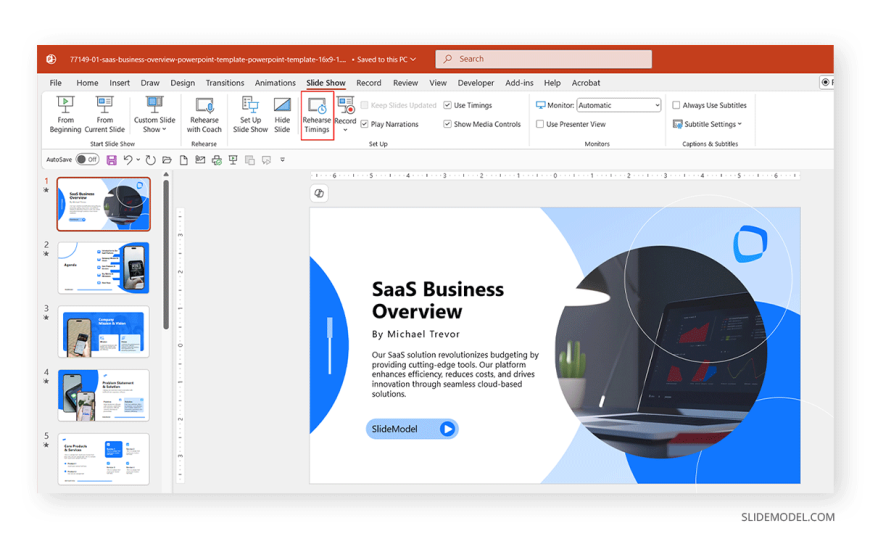This screenshot has height=539, width=870.
Task: Click the Record slideshow icon
Action: [x=345, y=105]
